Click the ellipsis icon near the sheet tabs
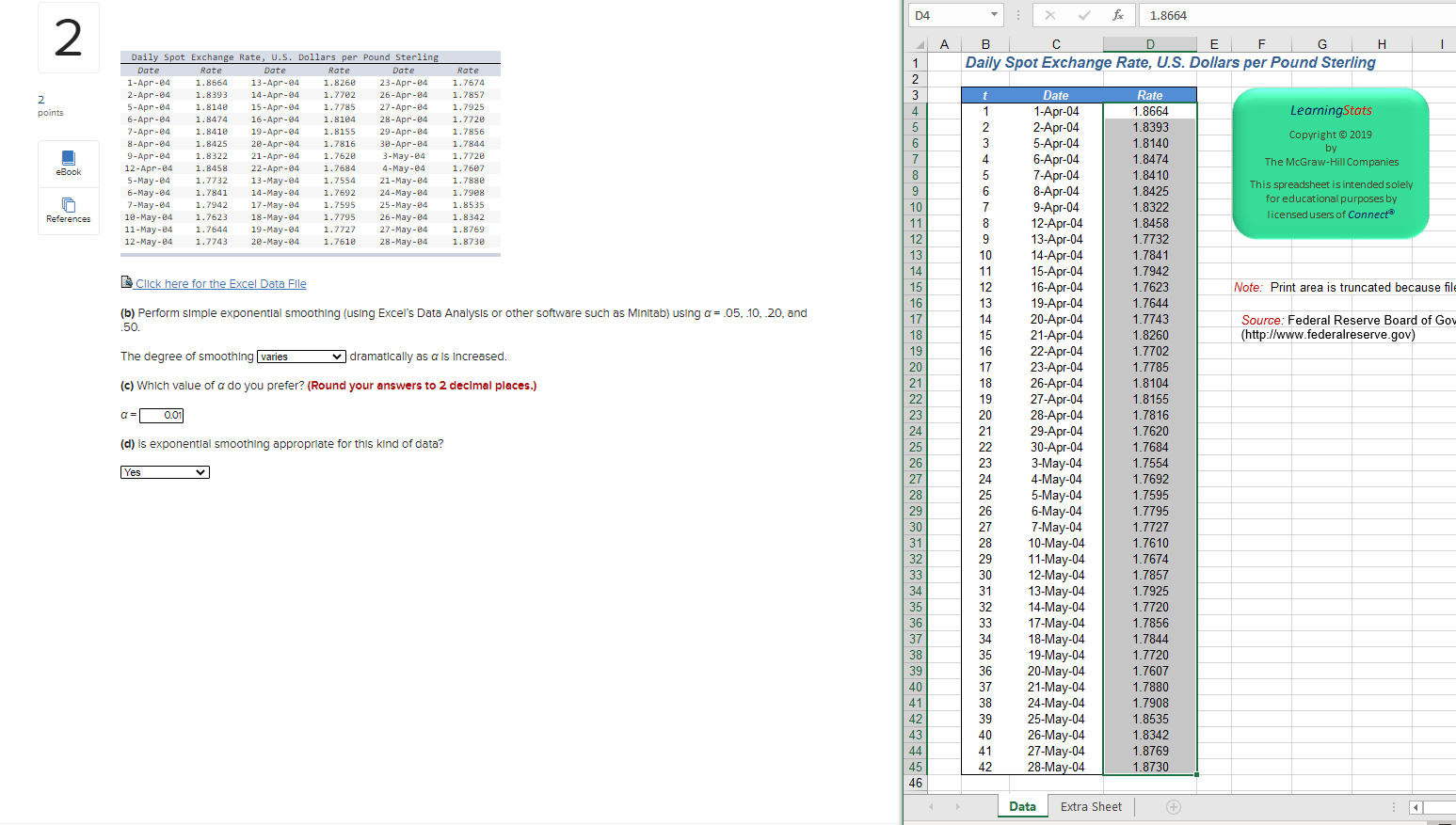Viewport: 1456px width, 825px height. 1394,806
